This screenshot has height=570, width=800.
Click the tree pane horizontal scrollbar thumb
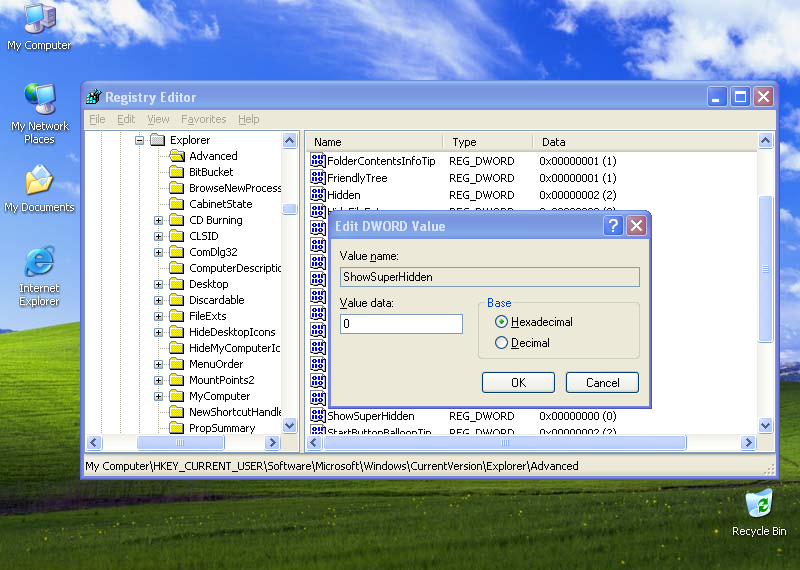tap(180, 442)
